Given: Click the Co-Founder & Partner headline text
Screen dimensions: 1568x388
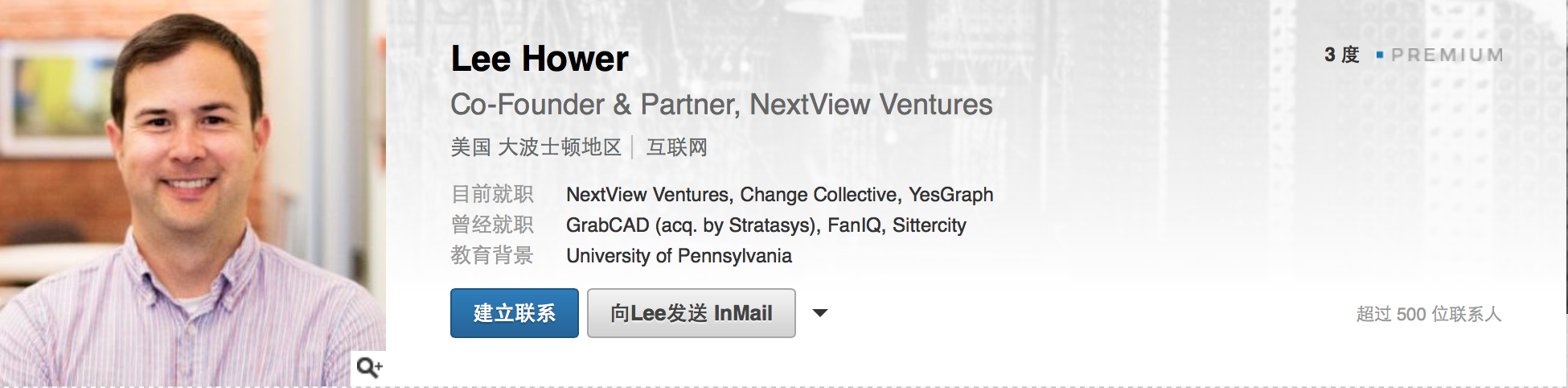Looking at the screenshot, I should coord(721,105).
